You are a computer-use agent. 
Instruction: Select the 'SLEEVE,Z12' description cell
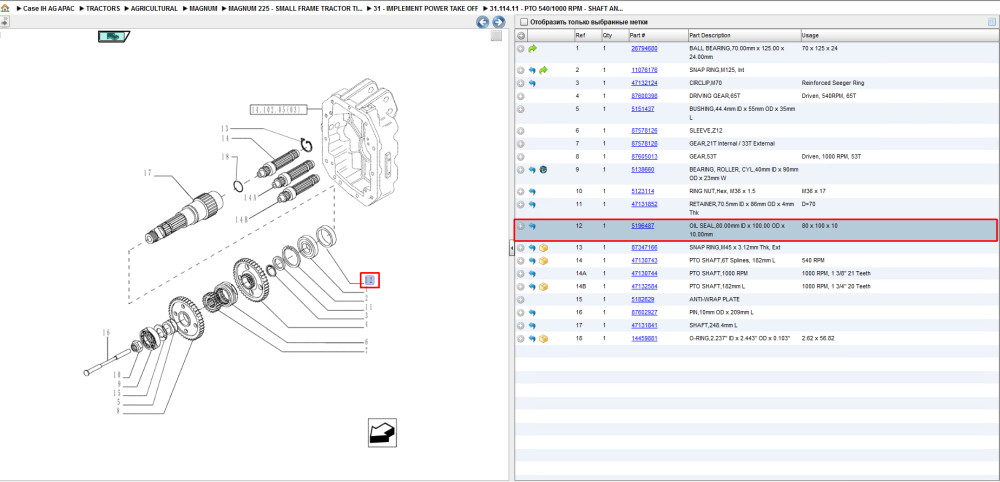click(706, 131)
